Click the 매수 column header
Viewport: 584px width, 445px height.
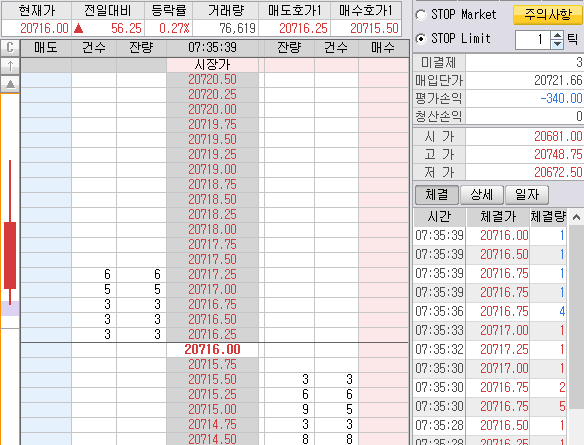(383, 48)
